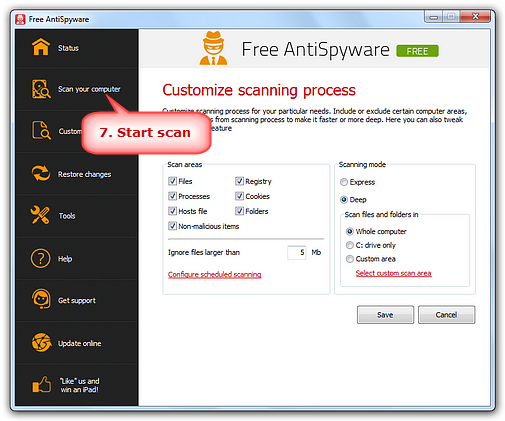
Task: Click the Scan your computer magnifier icon
Action: [x=41, y=89]
